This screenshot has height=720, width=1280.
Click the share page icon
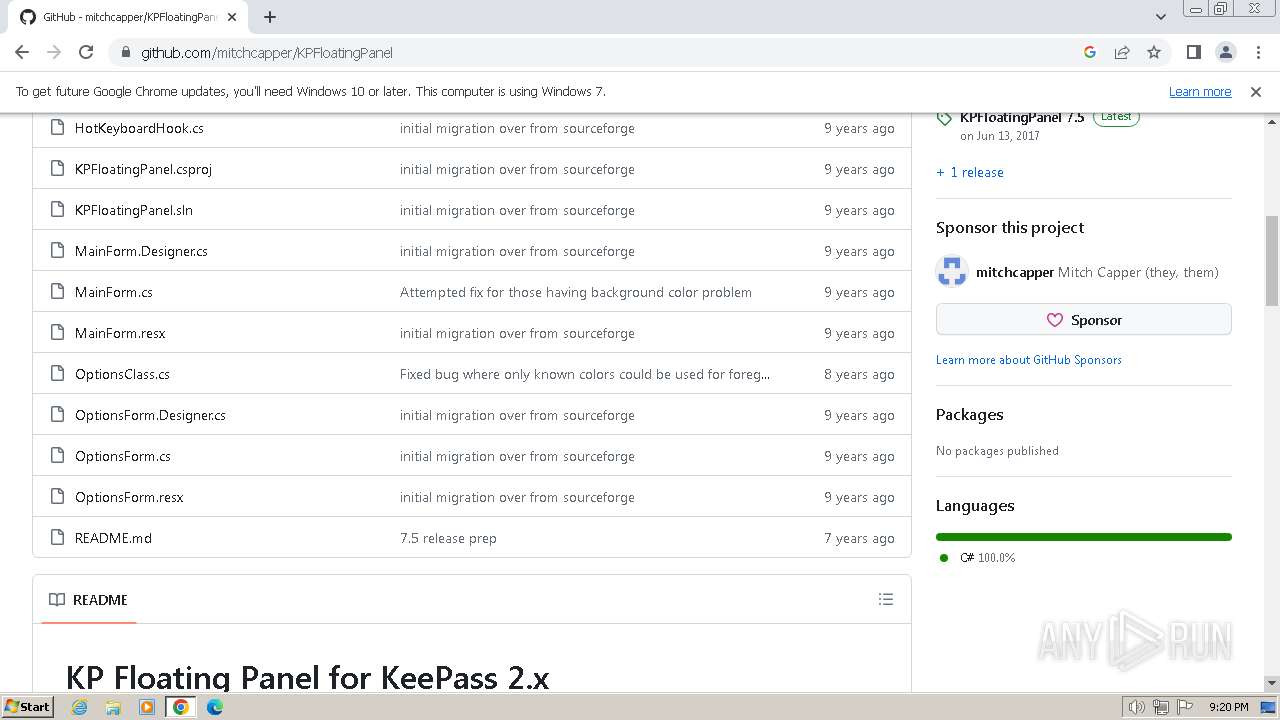point(1122,52)
